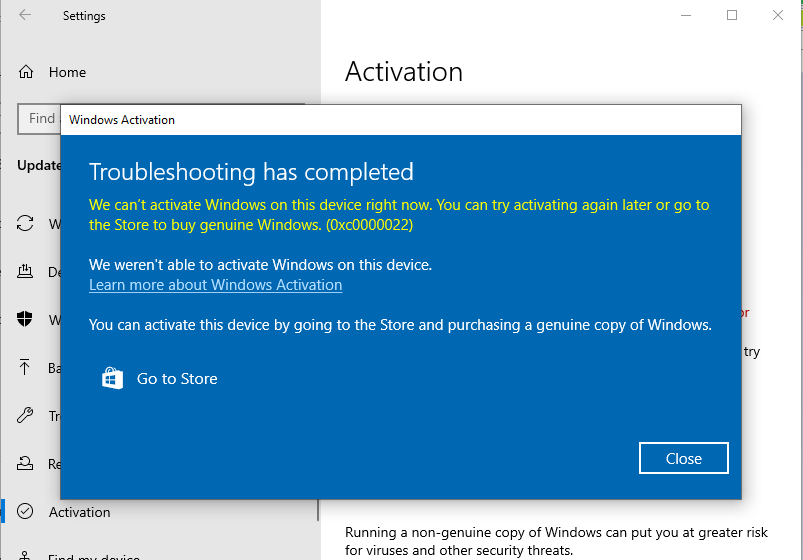Maximize the Settings window
This screenshot has height=560, width=803.
click(732, 15)
